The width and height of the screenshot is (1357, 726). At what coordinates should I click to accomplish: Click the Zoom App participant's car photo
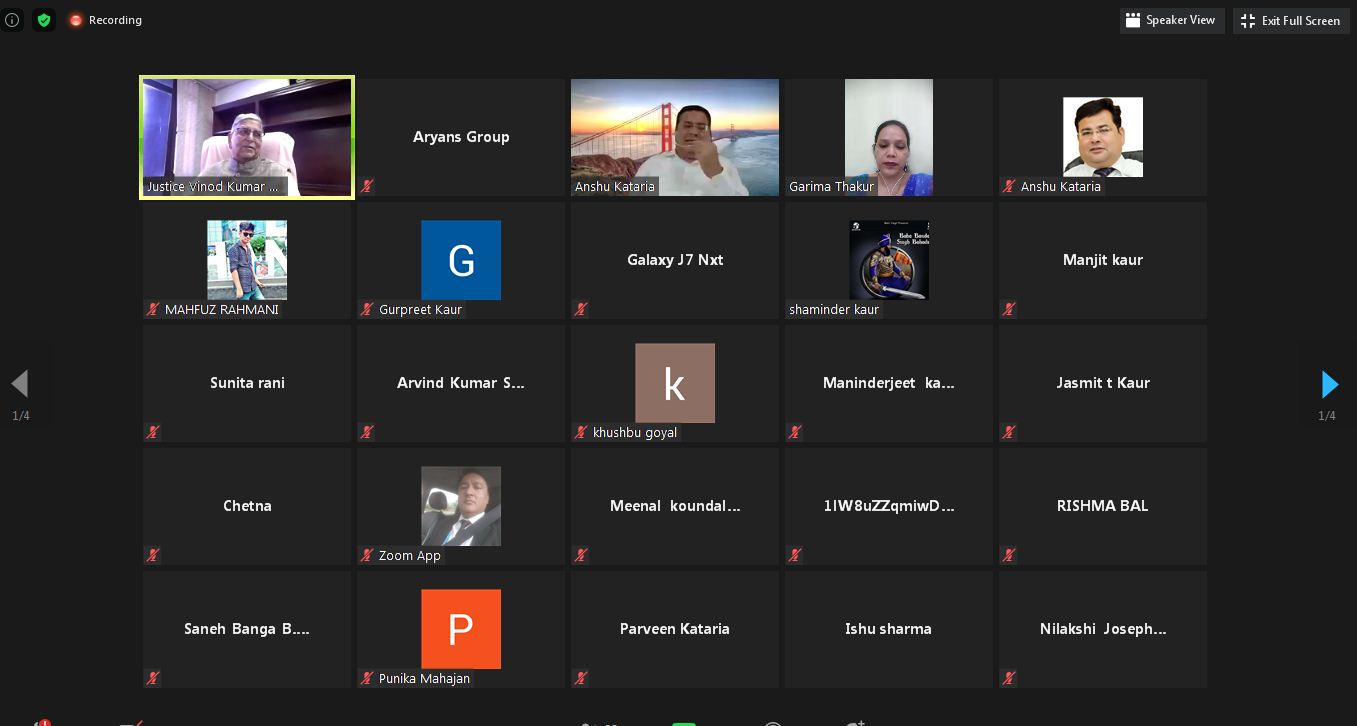click(x=460, y=505)
